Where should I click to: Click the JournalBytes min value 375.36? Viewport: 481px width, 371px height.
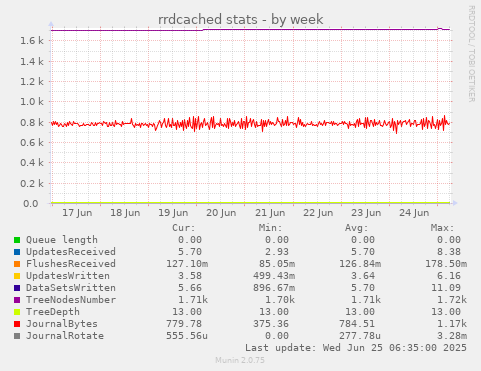(271, 324)
